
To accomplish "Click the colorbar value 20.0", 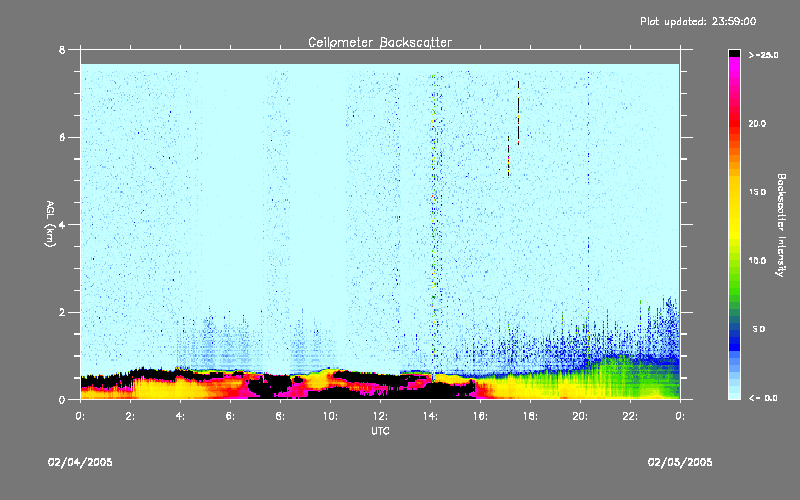I will pos(757,123).
